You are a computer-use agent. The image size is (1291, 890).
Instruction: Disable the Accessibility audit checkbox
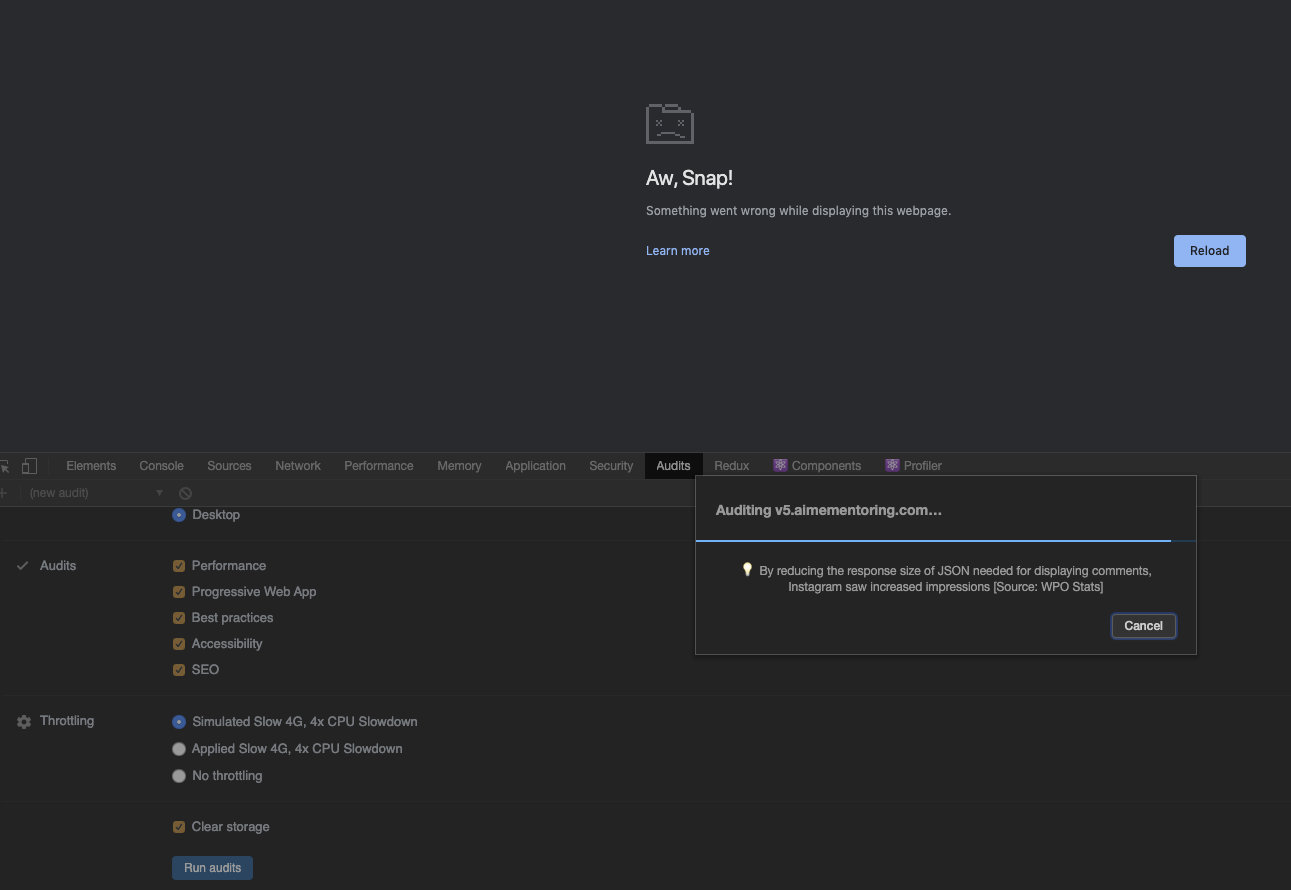pos(179,644)
